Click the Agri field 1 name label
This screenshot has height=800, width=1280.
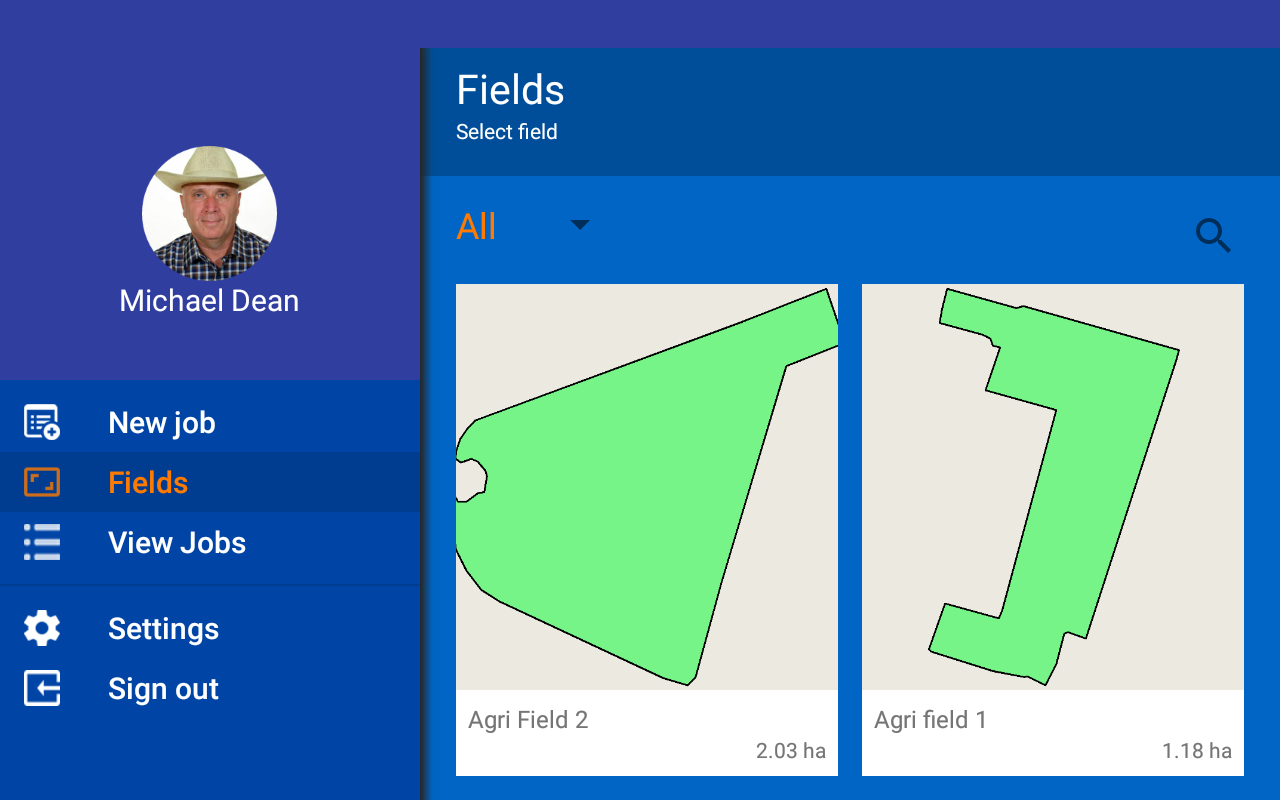point(930,720)
